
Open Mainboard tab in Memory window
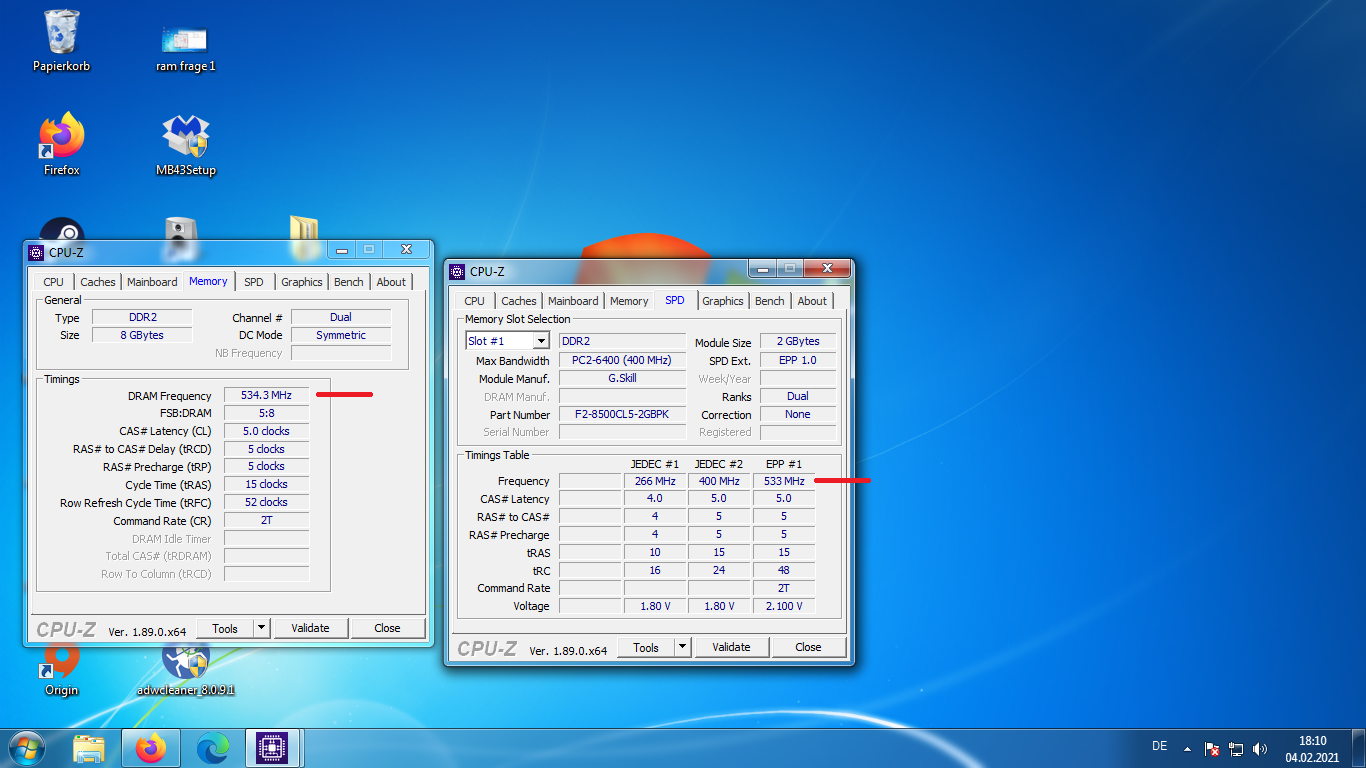[x=152, y=282]
